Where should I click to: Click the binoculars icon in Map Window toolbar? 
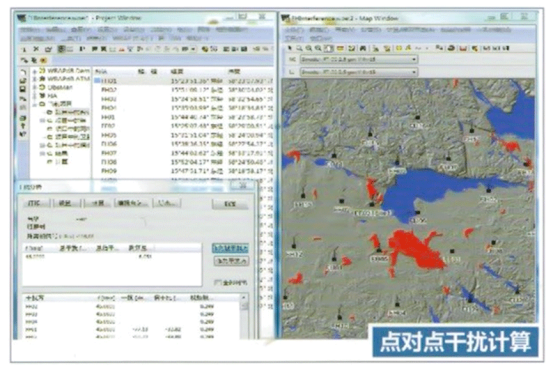[x=363, y=48]
